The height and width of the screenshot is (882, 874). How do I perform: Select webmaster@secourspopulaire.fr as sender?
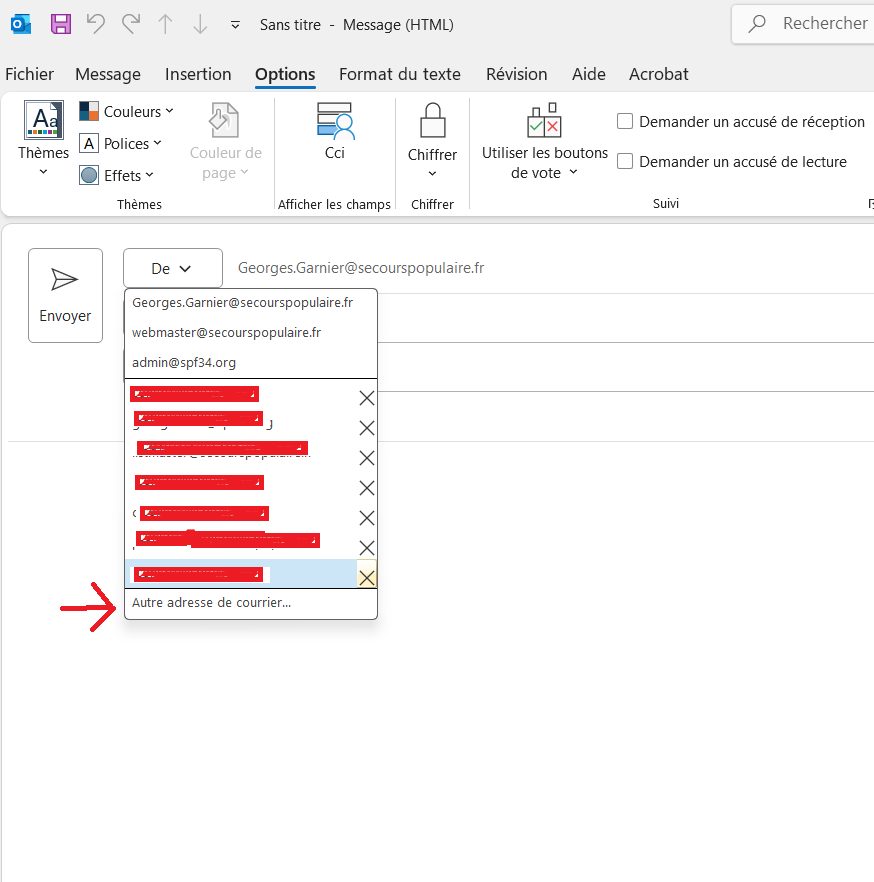tap(226, 332)
